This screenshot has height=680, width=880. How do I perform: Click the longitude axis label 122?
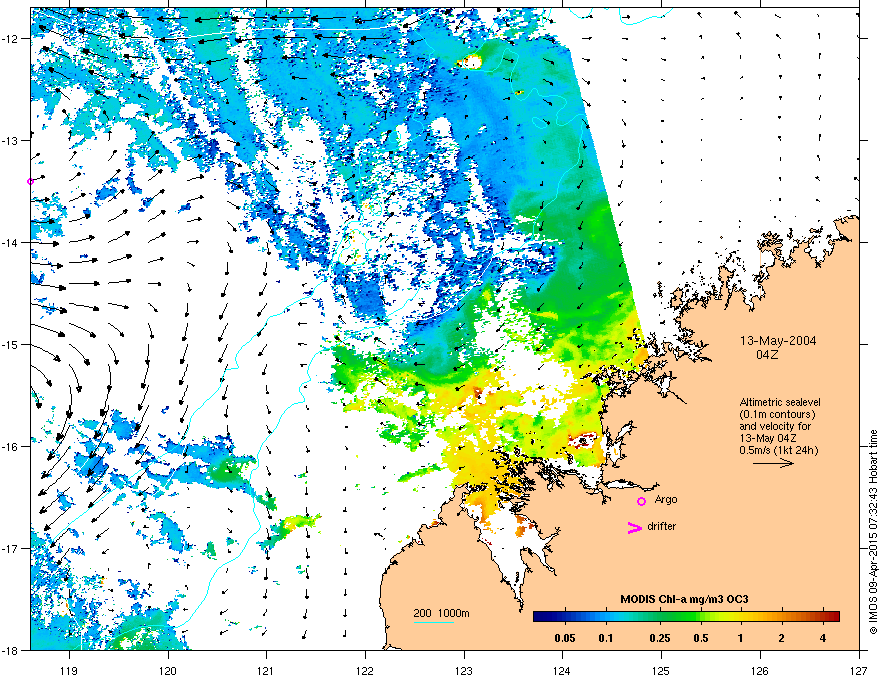pos(365,670)
